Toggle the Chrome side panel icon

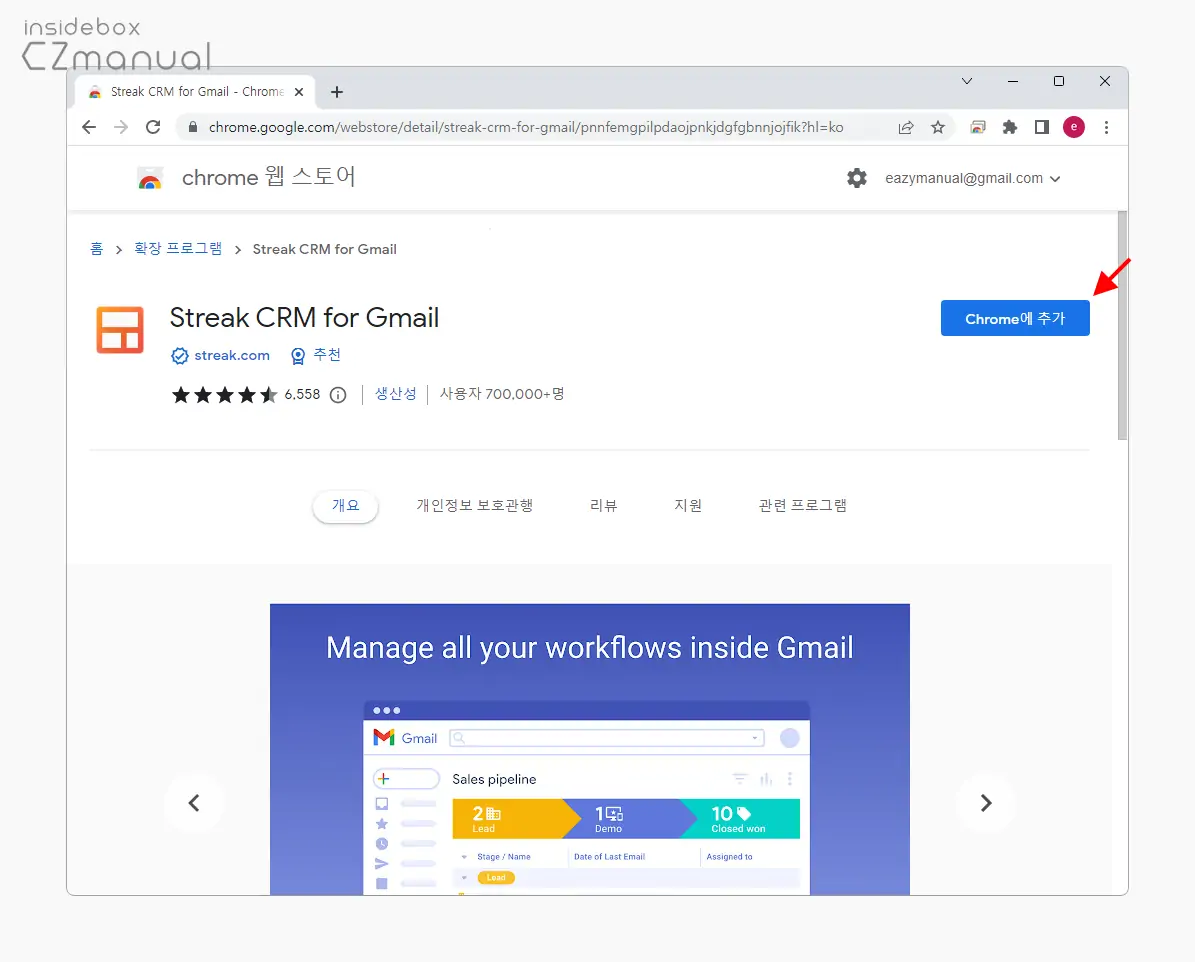1042,127
